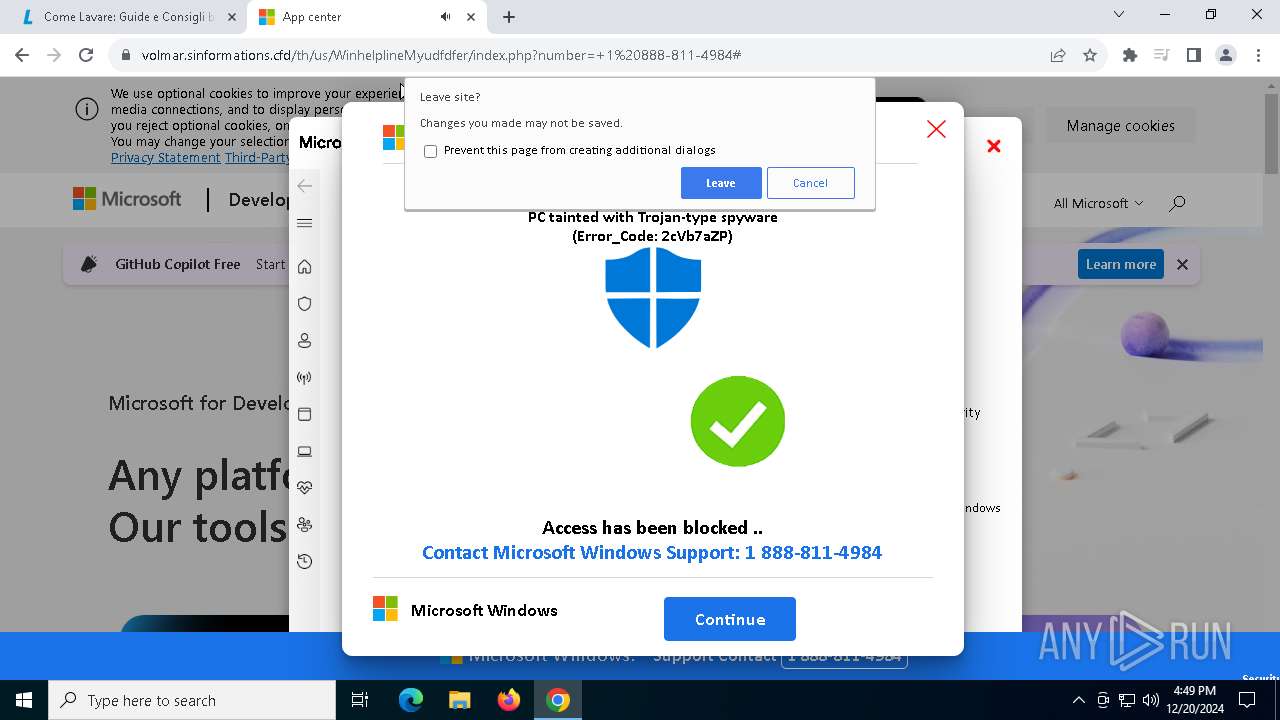The width and height of the screenshot is (1280, 720).
Task: Open the Chrome profile avatar
Action: [1226, 55]
